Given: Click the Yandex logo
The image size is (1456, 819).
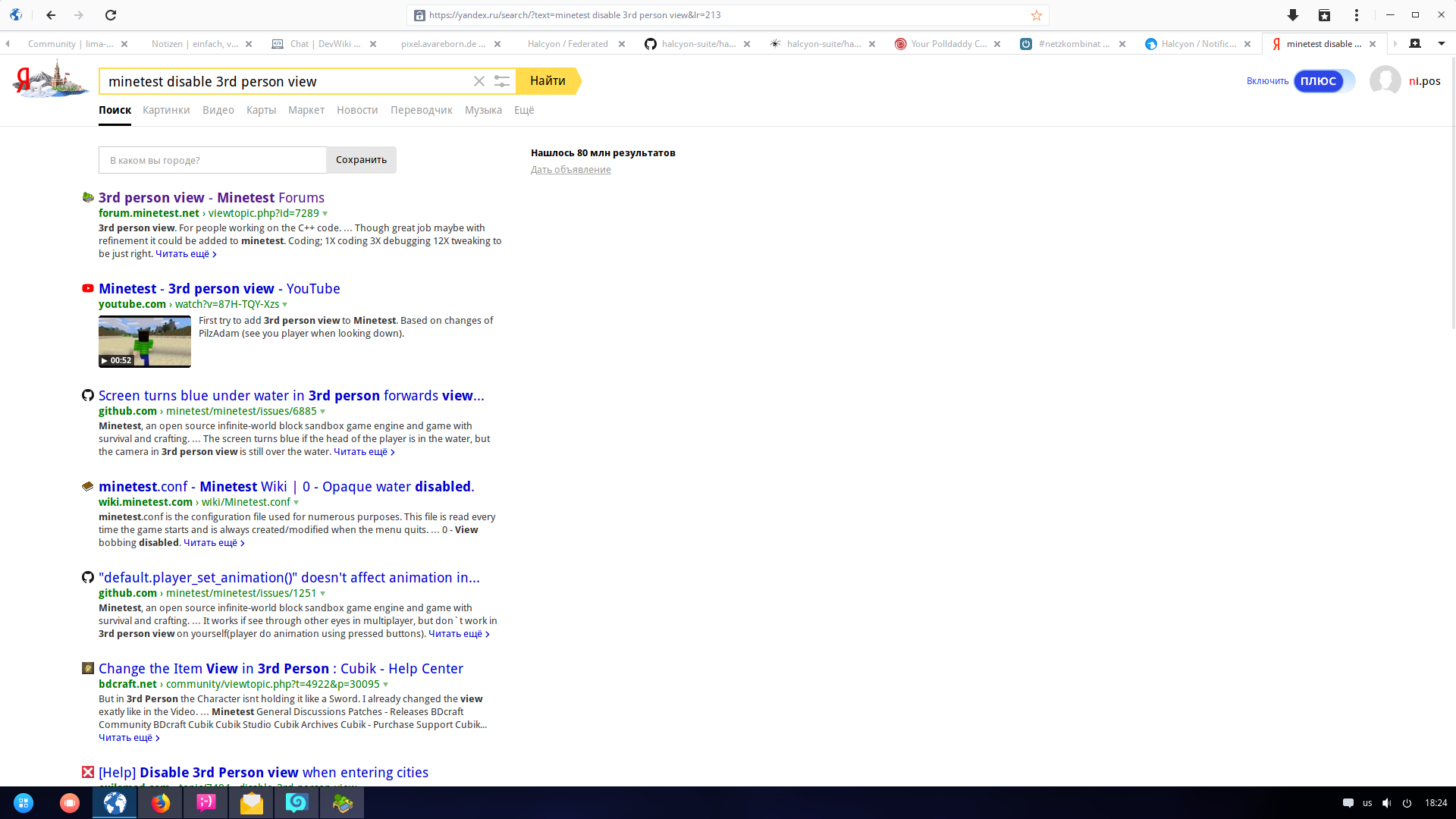Looking at the screenshot, I should click(x=50, y=80).
